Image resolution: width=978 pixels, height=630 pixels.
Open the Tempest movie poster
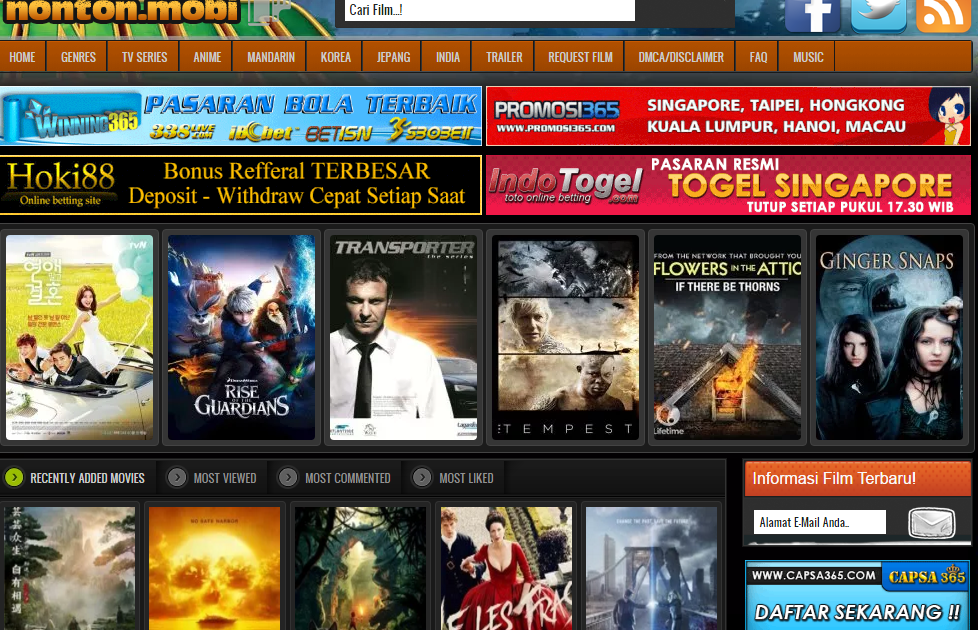(566, 337)
